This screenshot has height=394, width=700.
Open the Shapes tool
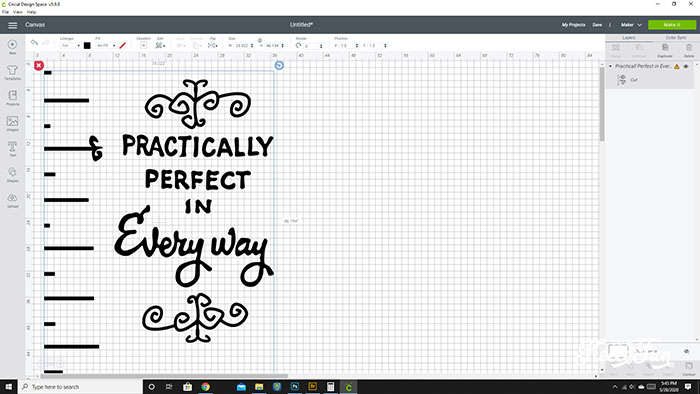(12, 174)
